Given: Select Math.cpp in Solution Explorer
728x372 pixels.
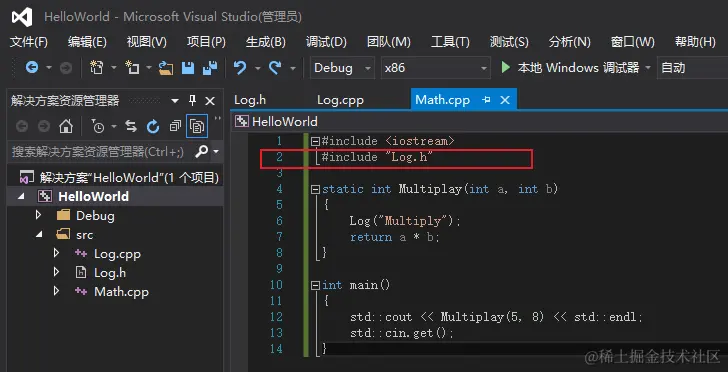Looking at the screenshot, I should point(121,292).
